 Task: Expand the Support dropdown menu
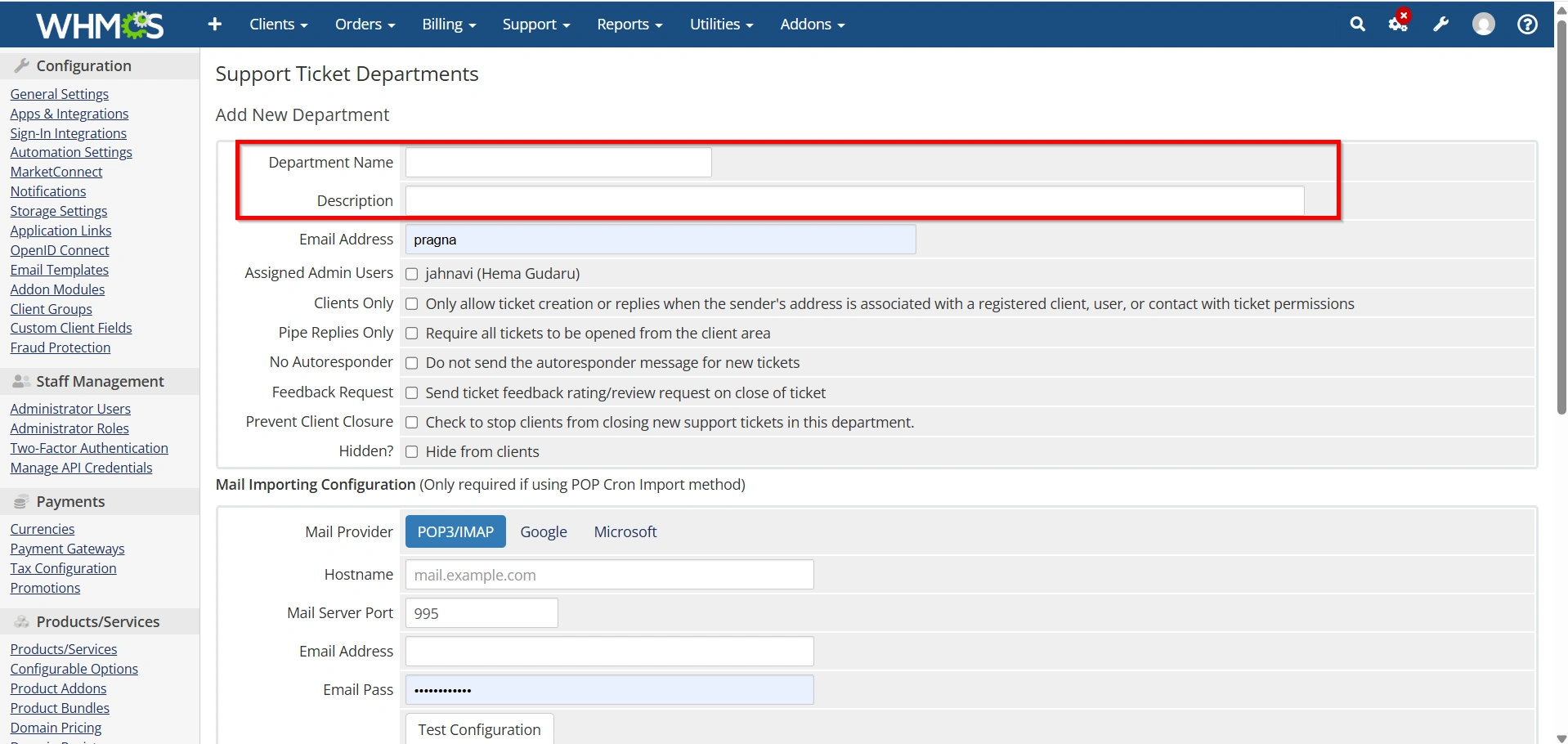tap(536, 25)
